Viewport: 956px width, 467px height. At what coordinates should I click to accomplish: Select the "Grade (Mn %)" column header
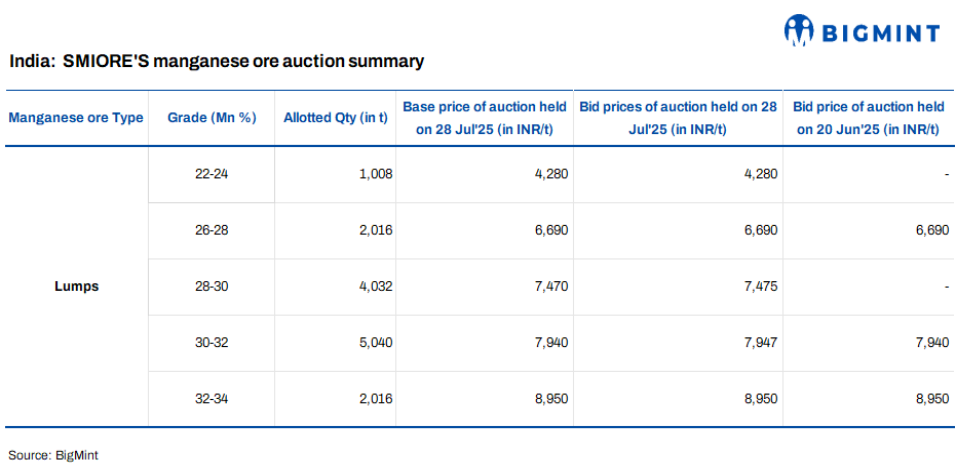pos(211,118)
